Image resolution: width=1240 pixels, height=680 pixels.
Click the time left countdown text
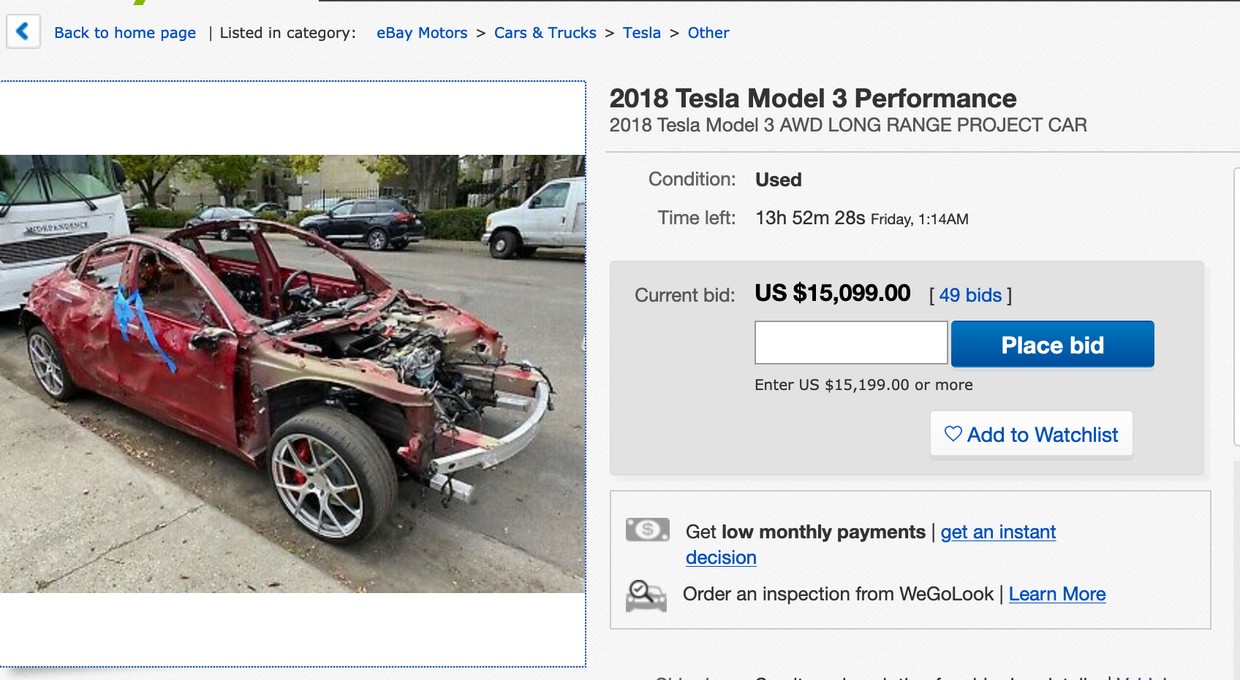pyautogui.click(x=810, y=218)
